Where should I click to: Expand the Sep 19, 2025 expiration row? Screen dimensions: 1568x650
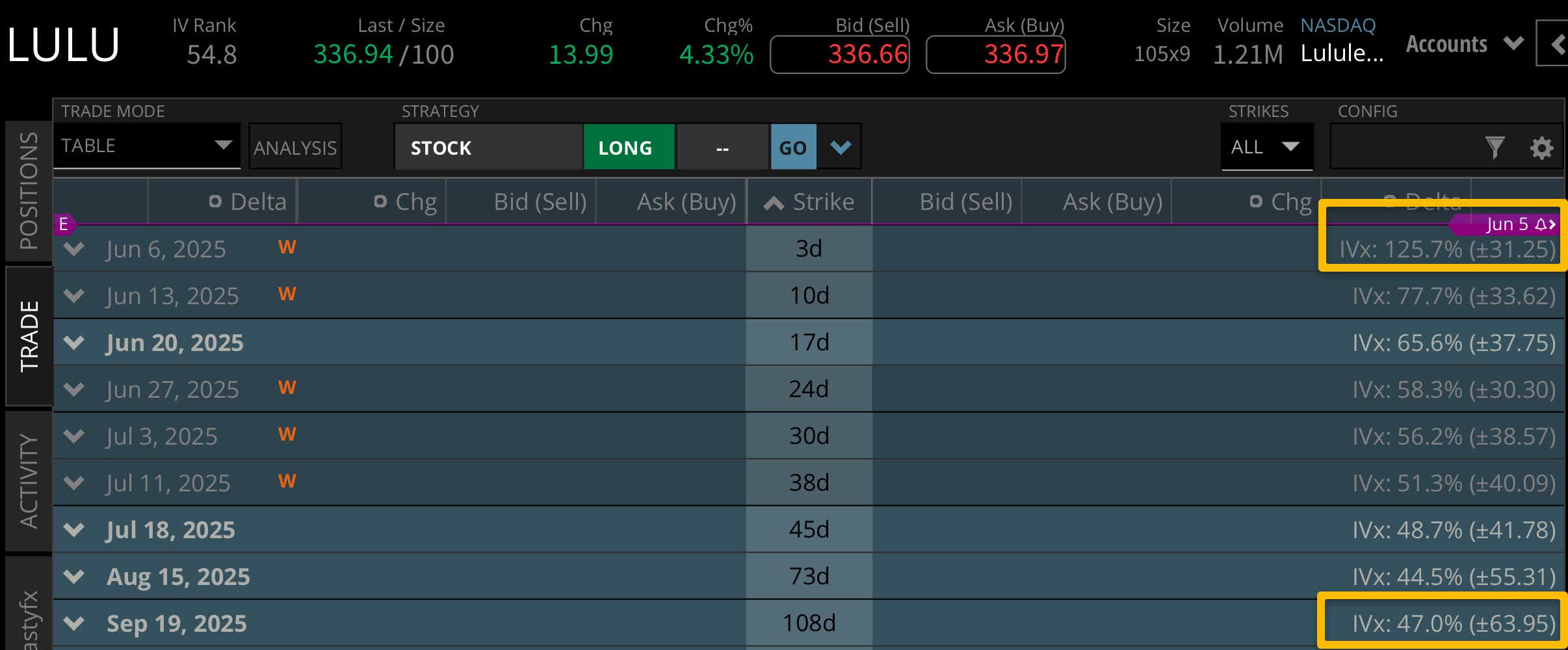tap(73, 623)
